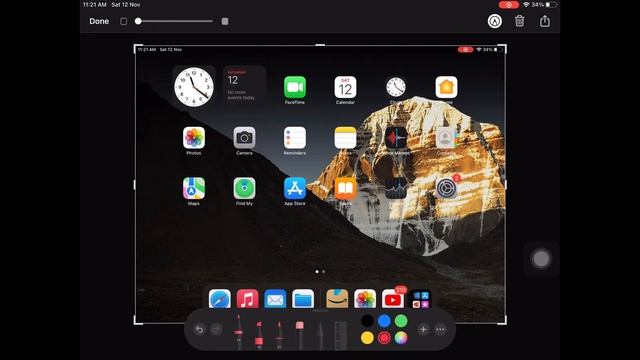This screenshot has height=360, width=640.
Task: Click the top-left crop corner handle
Action: click(x=138, y=48)
